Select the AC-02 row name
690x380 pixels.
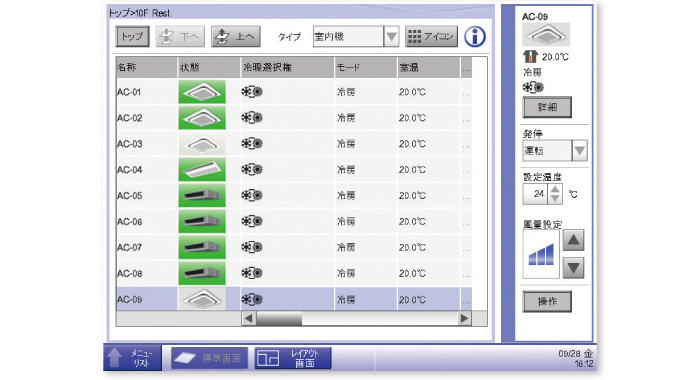click(129, 118)
